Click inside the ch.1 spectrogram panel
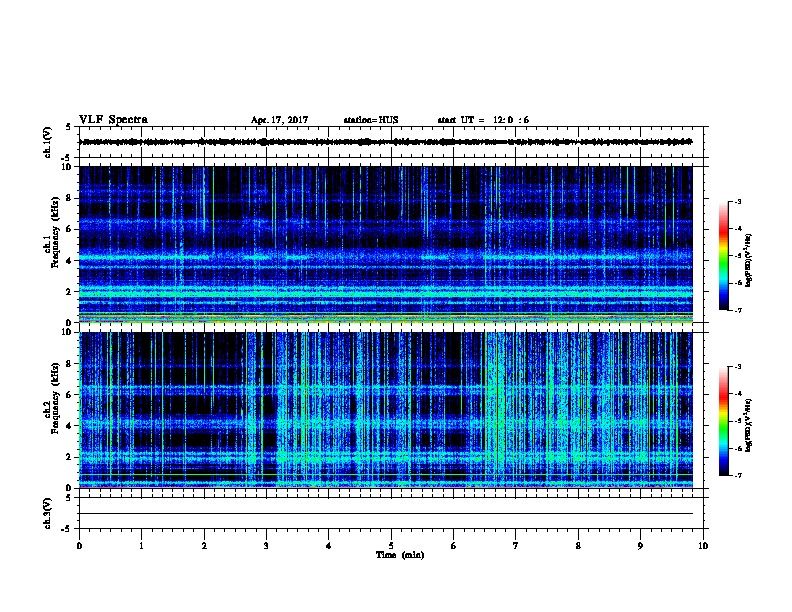This screenshot has width=792, height=612. (386, 244)
